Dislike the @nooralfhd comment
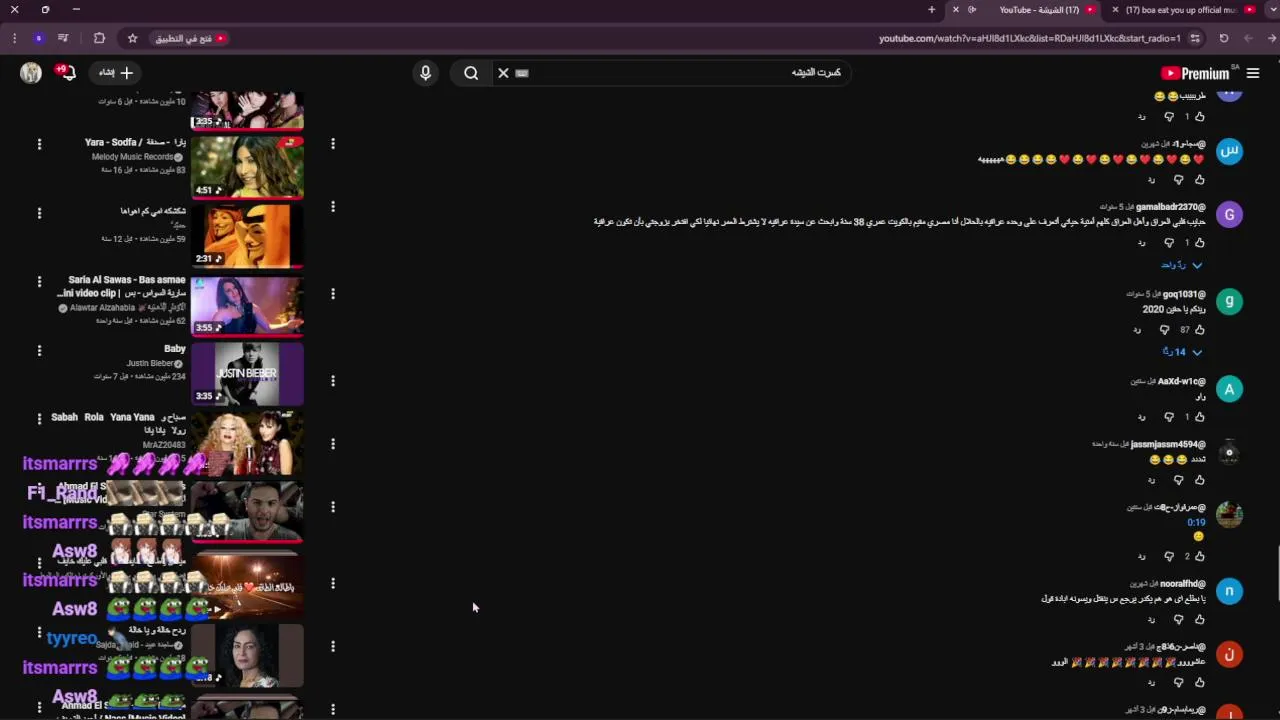The width and height of the screenshot is (1280, 720). click(1178, 619)
